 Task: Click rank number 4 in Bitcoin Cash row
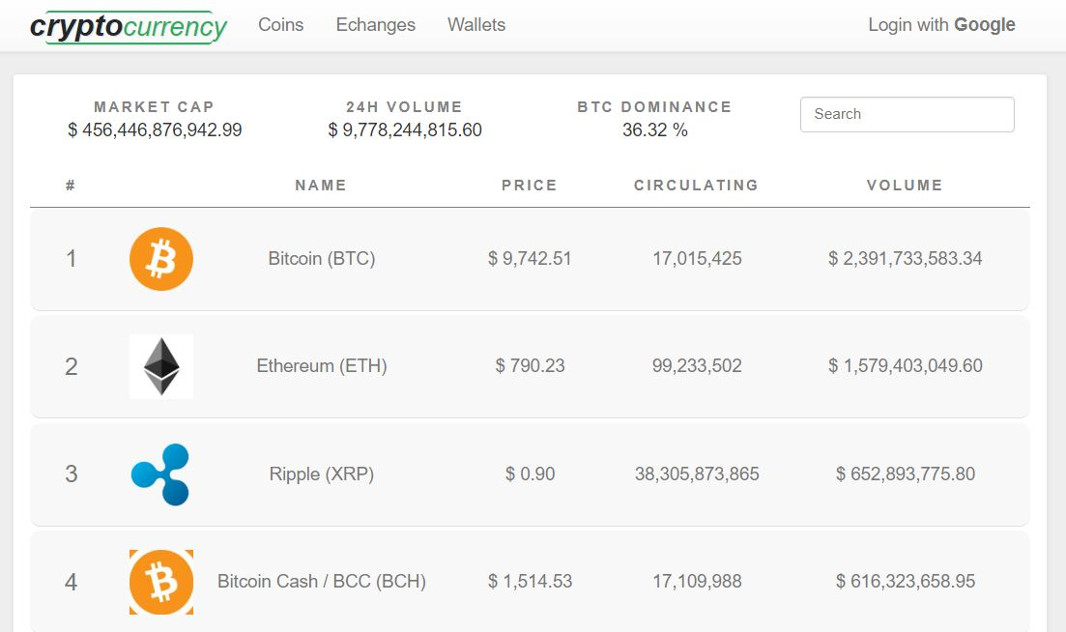[x=71, y=582]
